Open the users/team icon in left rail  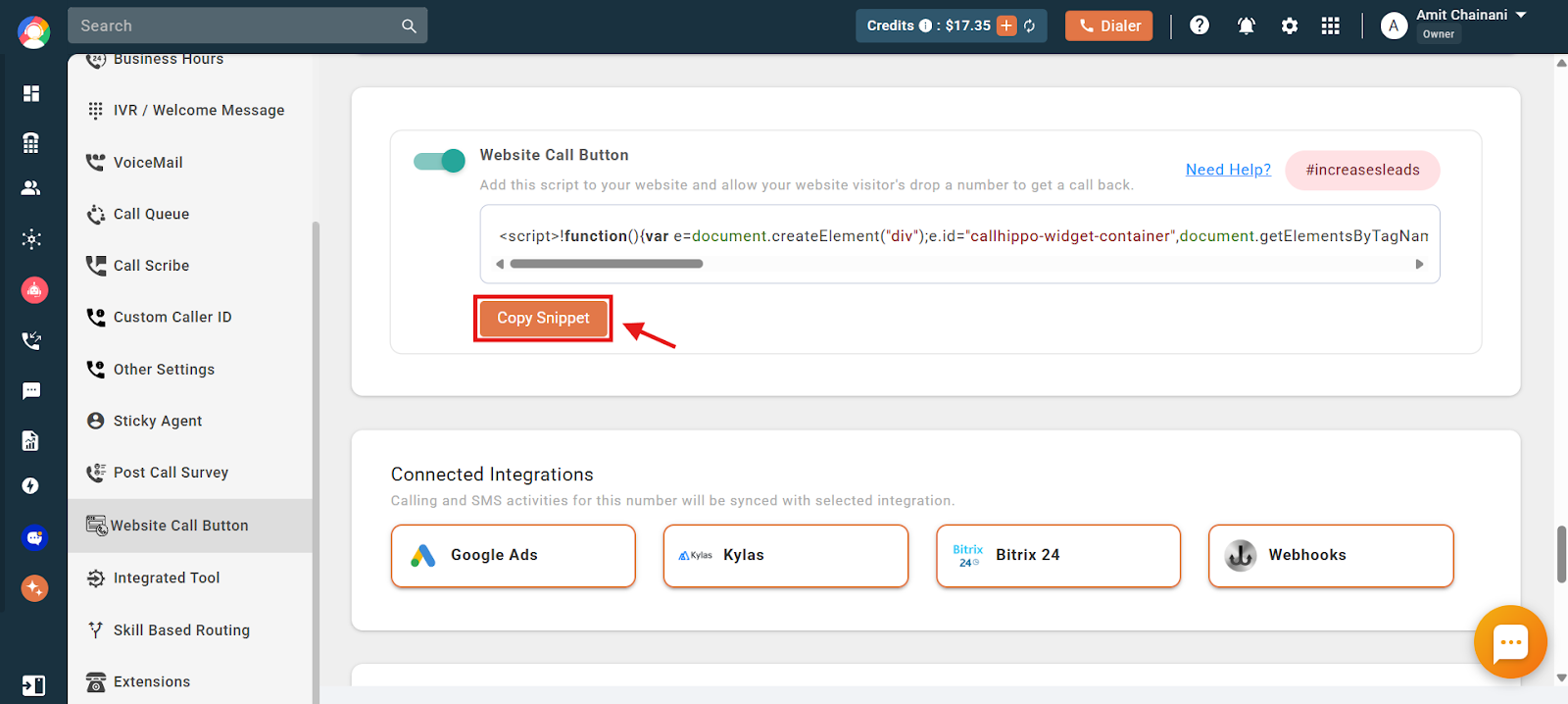point(31,188)
